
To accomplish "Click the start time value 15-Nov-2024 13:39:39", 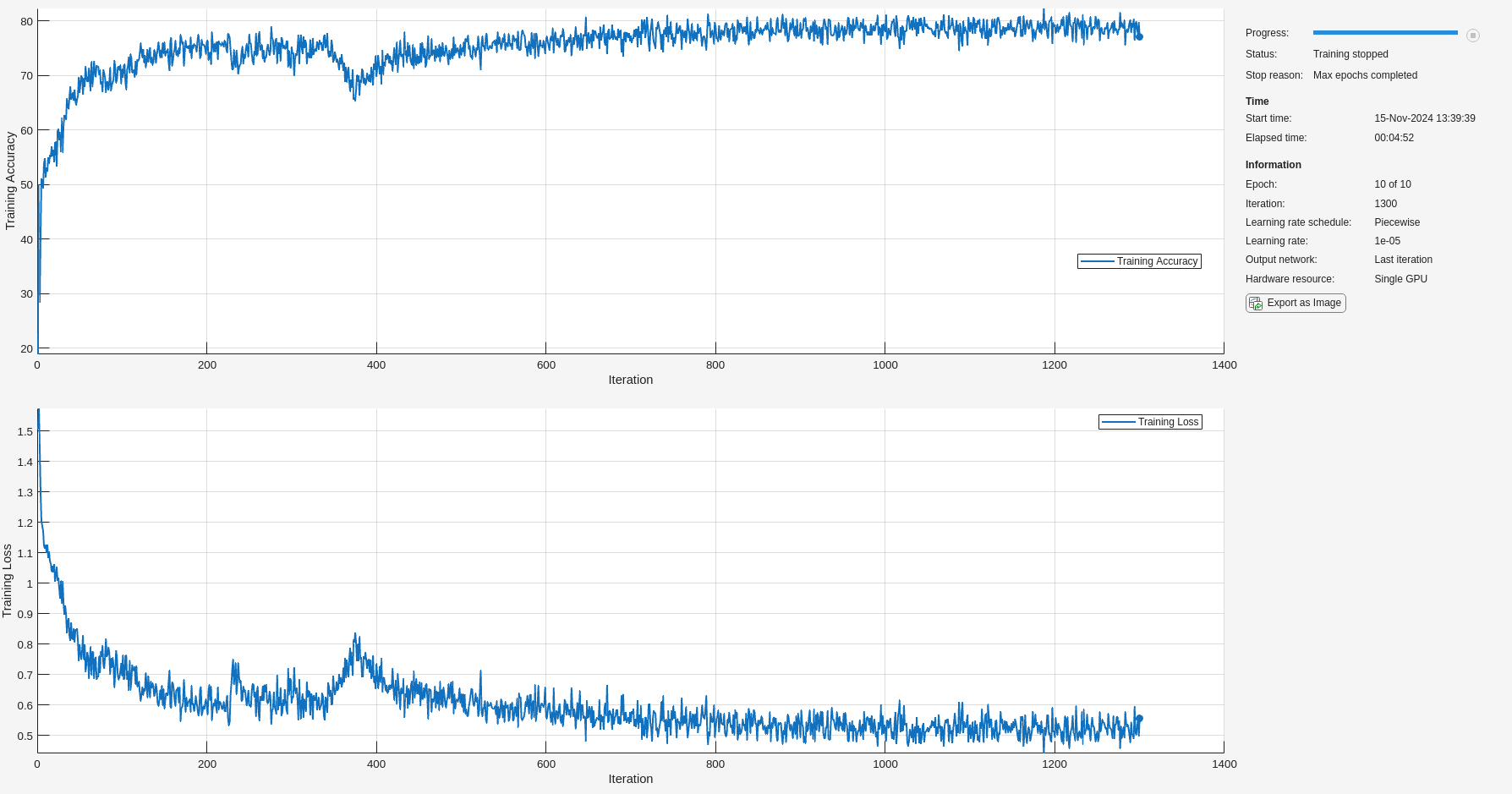I will [1424, 118].
